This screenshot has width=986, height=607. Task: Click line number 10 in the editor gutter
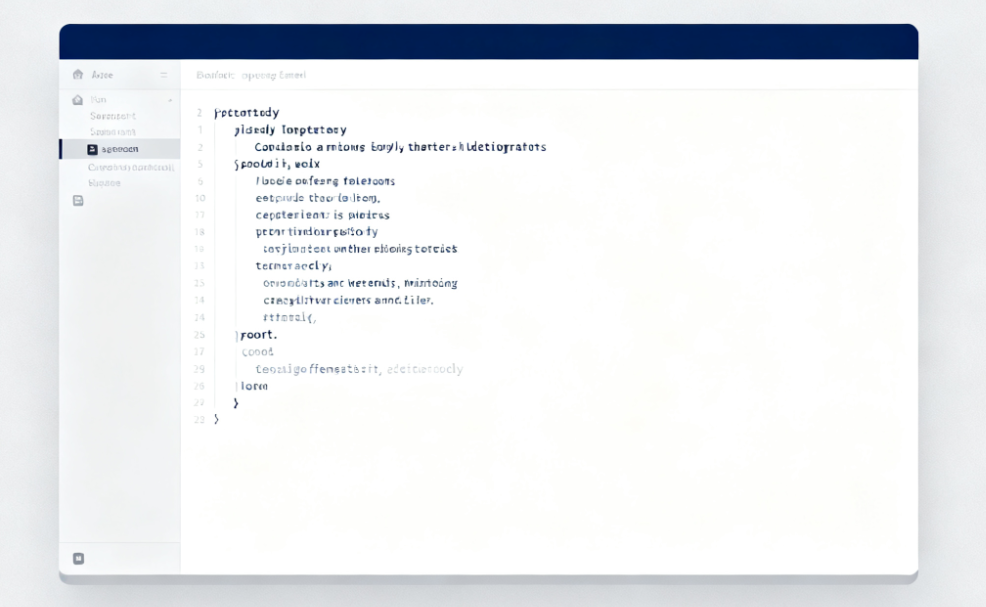click(x=199, y=198)
